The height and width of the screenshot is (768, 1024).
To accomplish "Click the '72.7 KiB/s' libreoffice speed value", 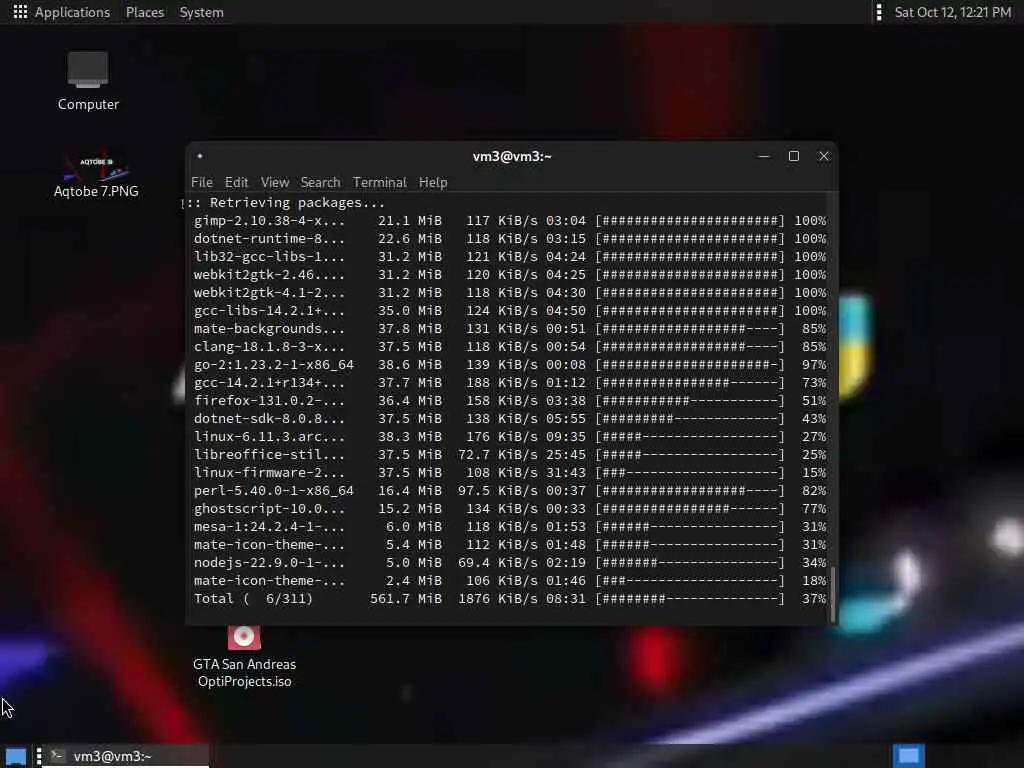I will point(498,455).
